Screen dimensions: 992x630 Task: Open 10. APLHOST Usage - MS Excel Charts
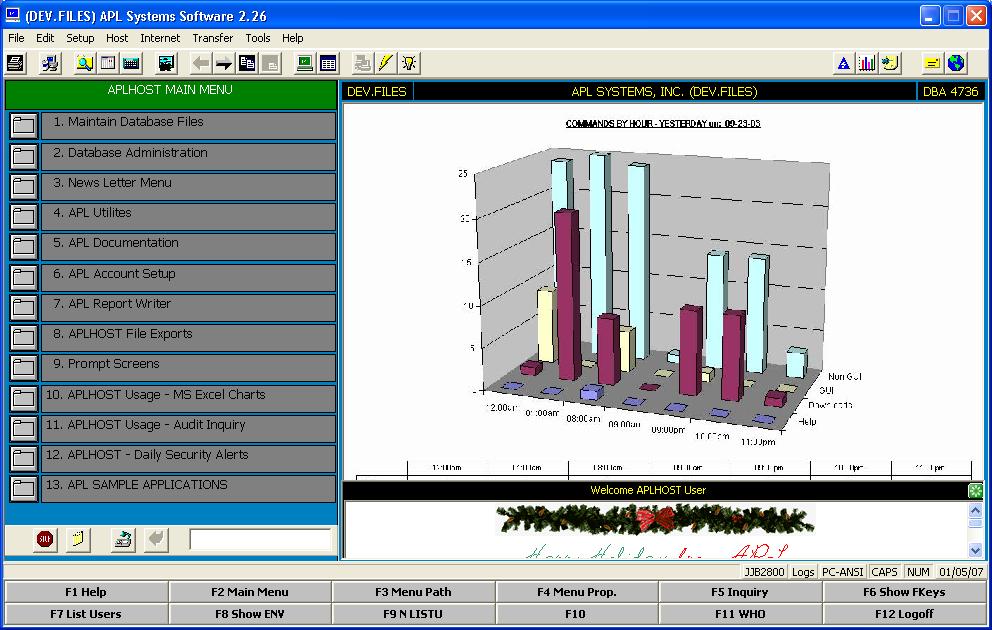point(188,398)
